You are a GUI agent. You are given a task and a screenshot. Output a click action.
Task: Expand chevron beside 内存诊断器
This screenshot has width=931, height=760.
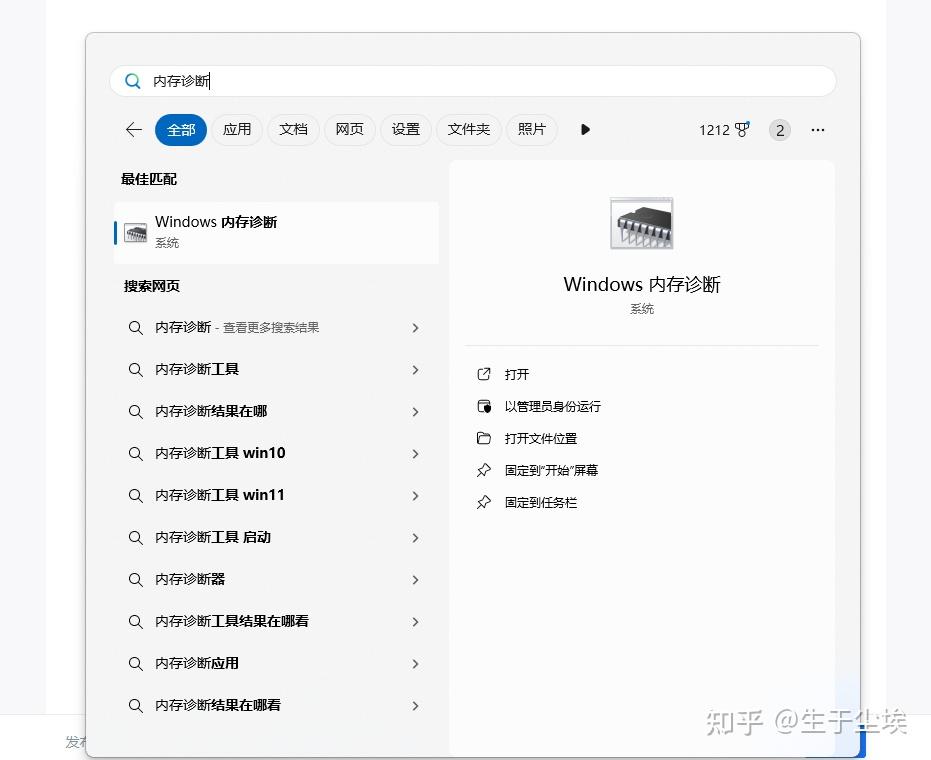point(415,580)
